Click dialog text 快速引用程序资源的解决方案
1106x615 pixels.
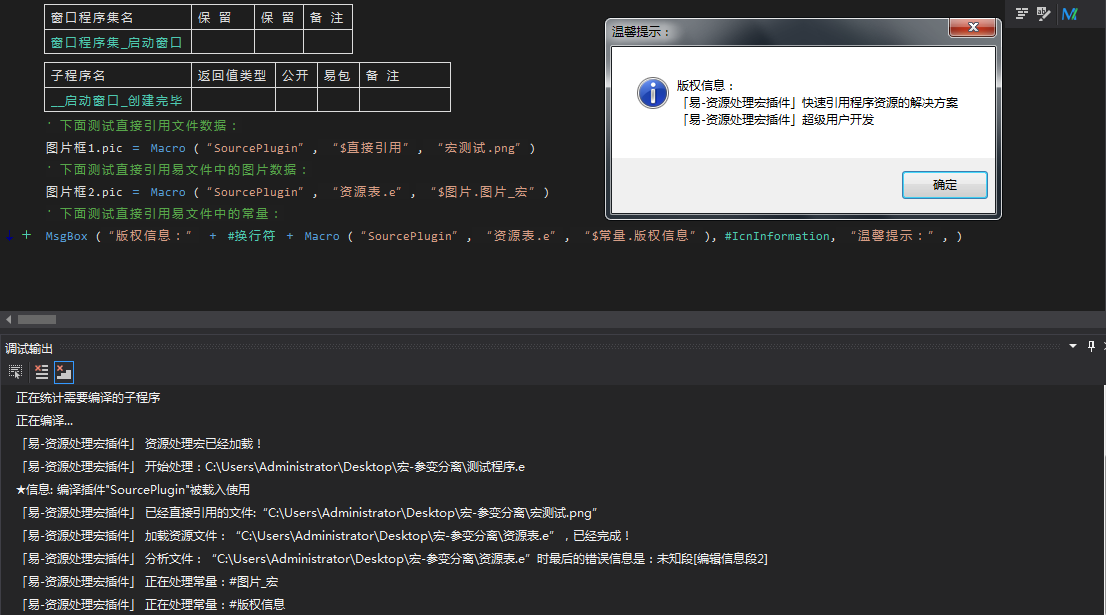[x=880, y=103]
